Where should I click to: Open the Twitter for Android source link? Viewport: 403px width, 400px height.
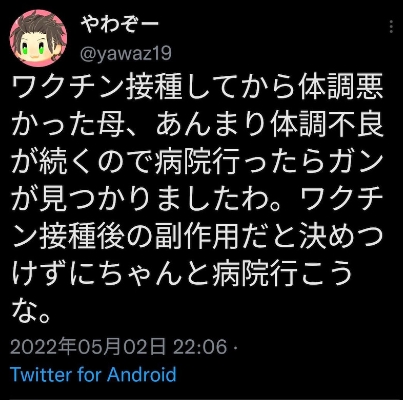coord(93,374)
